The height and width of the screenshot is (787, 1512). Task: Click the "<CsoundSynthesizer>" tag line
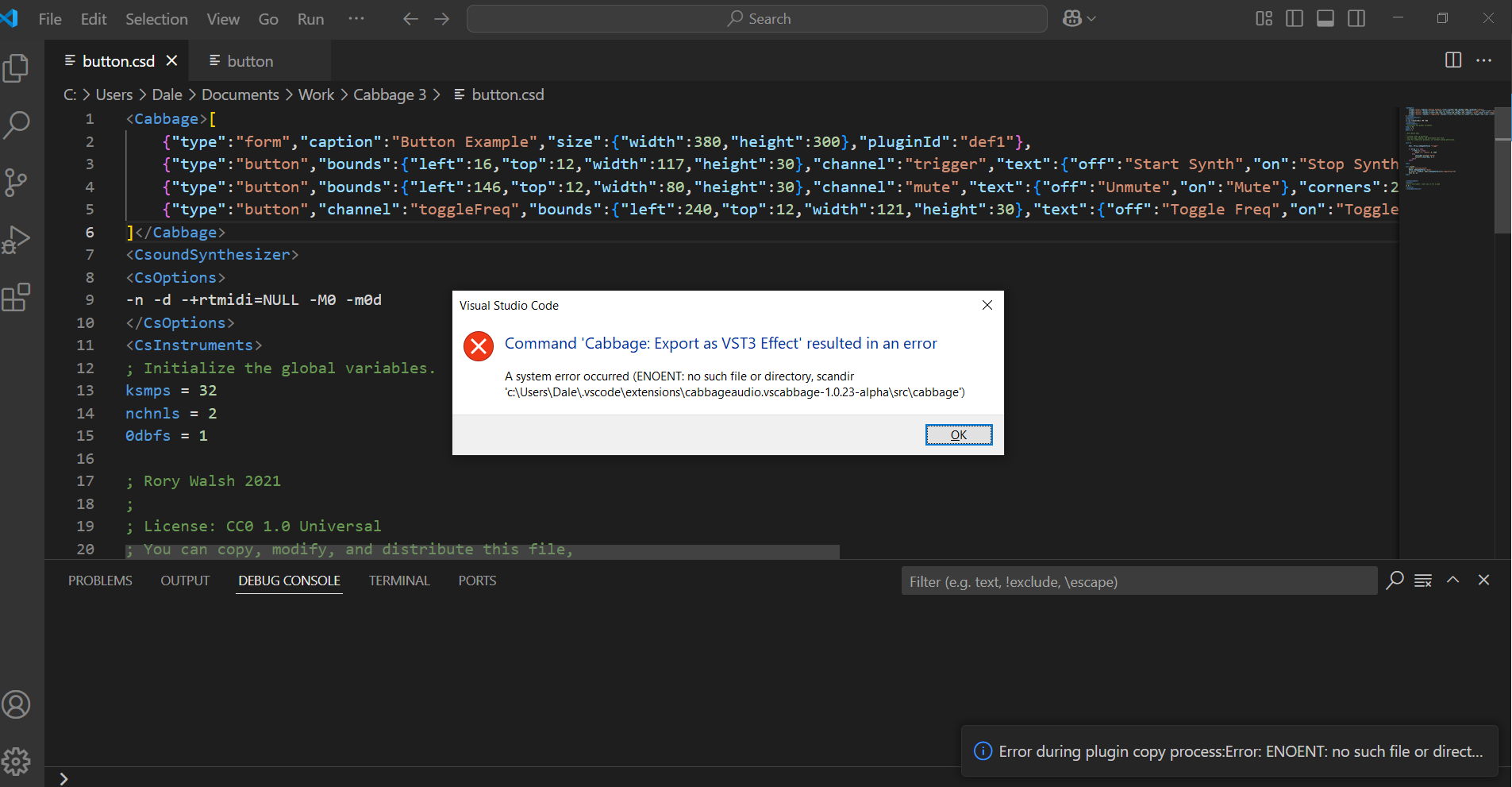click(x=212, y=255)
